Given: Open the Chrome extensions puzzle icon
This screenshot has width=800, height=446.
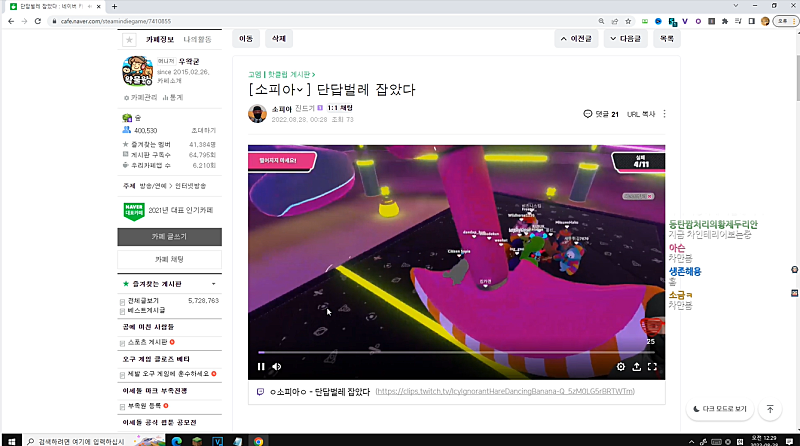Looking at the screenshot, I should (x=724, y=21).
